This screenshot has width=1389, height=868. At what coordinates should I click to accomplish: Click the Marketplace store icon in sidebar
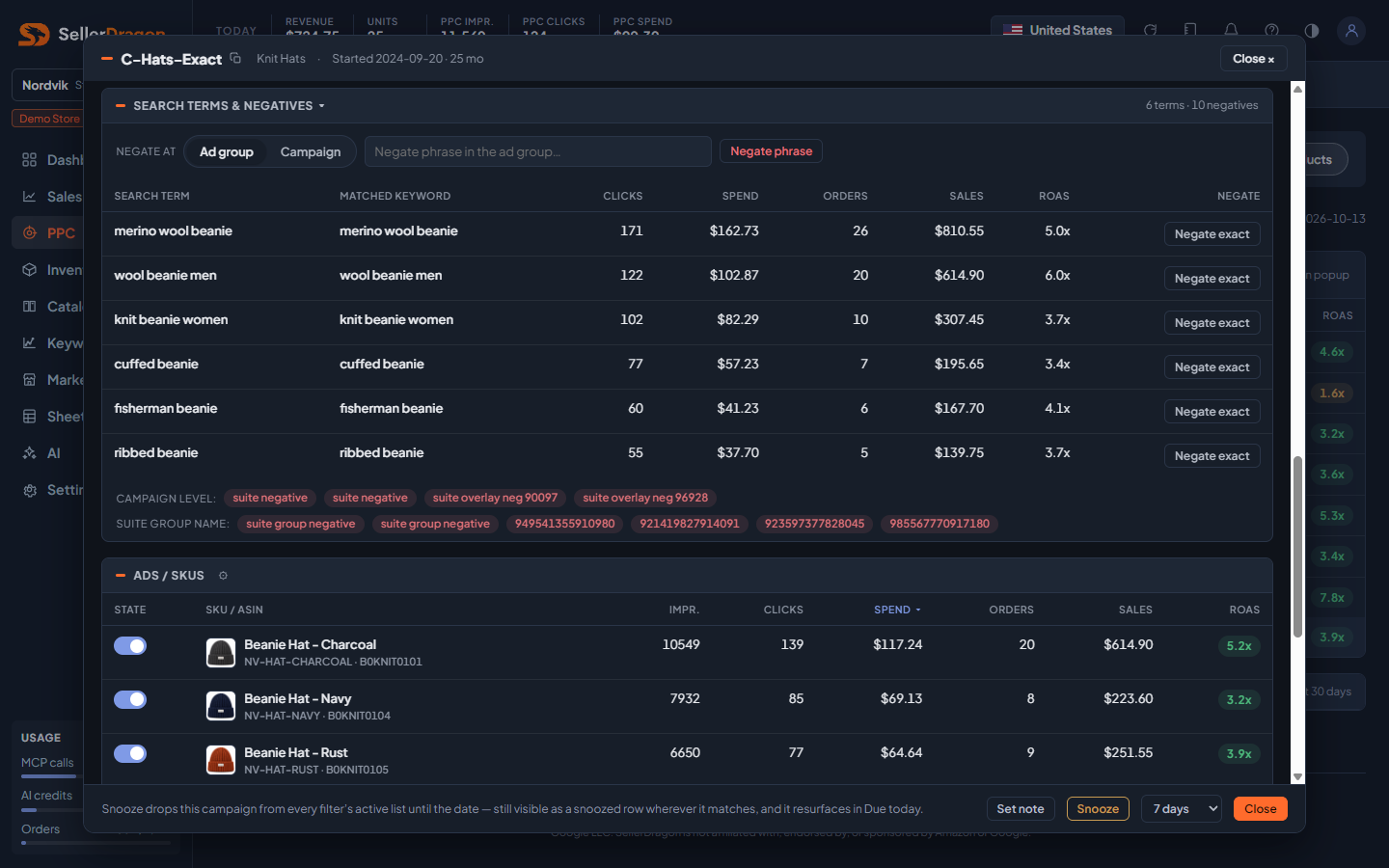(x=30, y=380)
